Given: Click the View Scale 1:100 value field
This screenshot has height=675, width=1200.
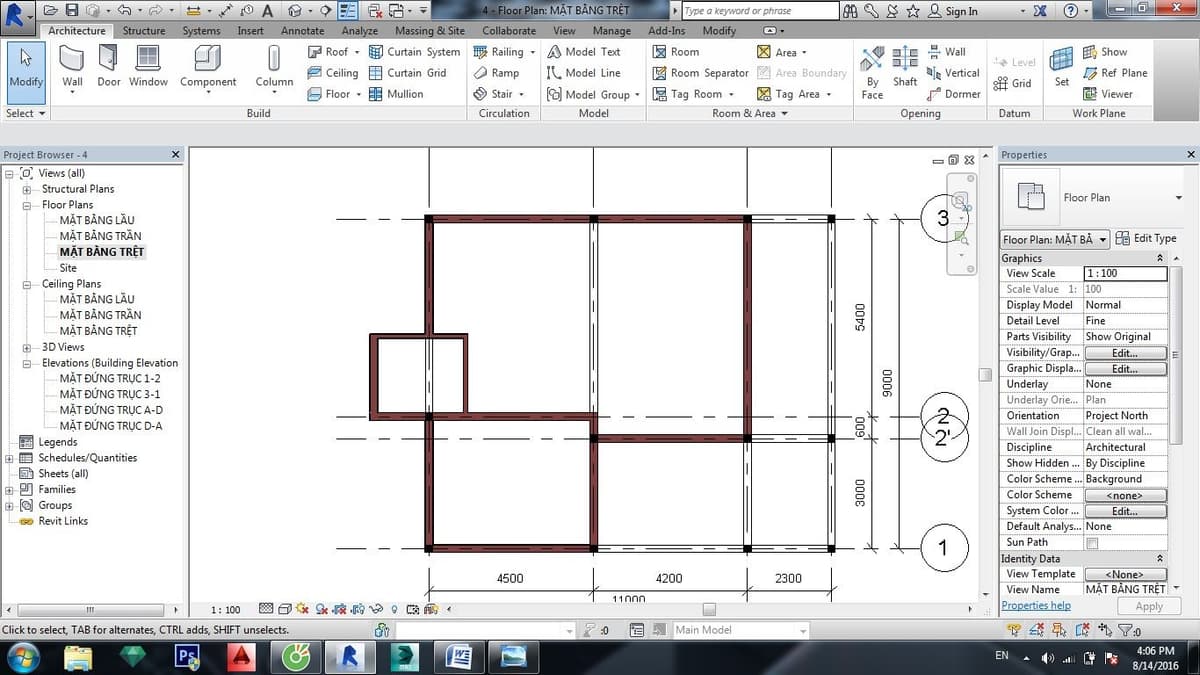Looking at the screenshot, I should click(1125, 273).
